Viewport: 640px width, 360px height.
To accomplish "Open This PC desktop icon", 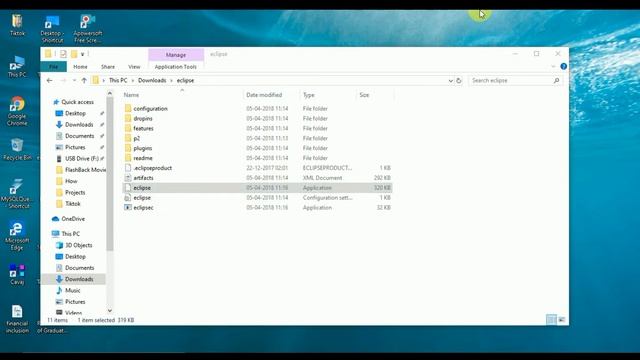I will 17,67.
